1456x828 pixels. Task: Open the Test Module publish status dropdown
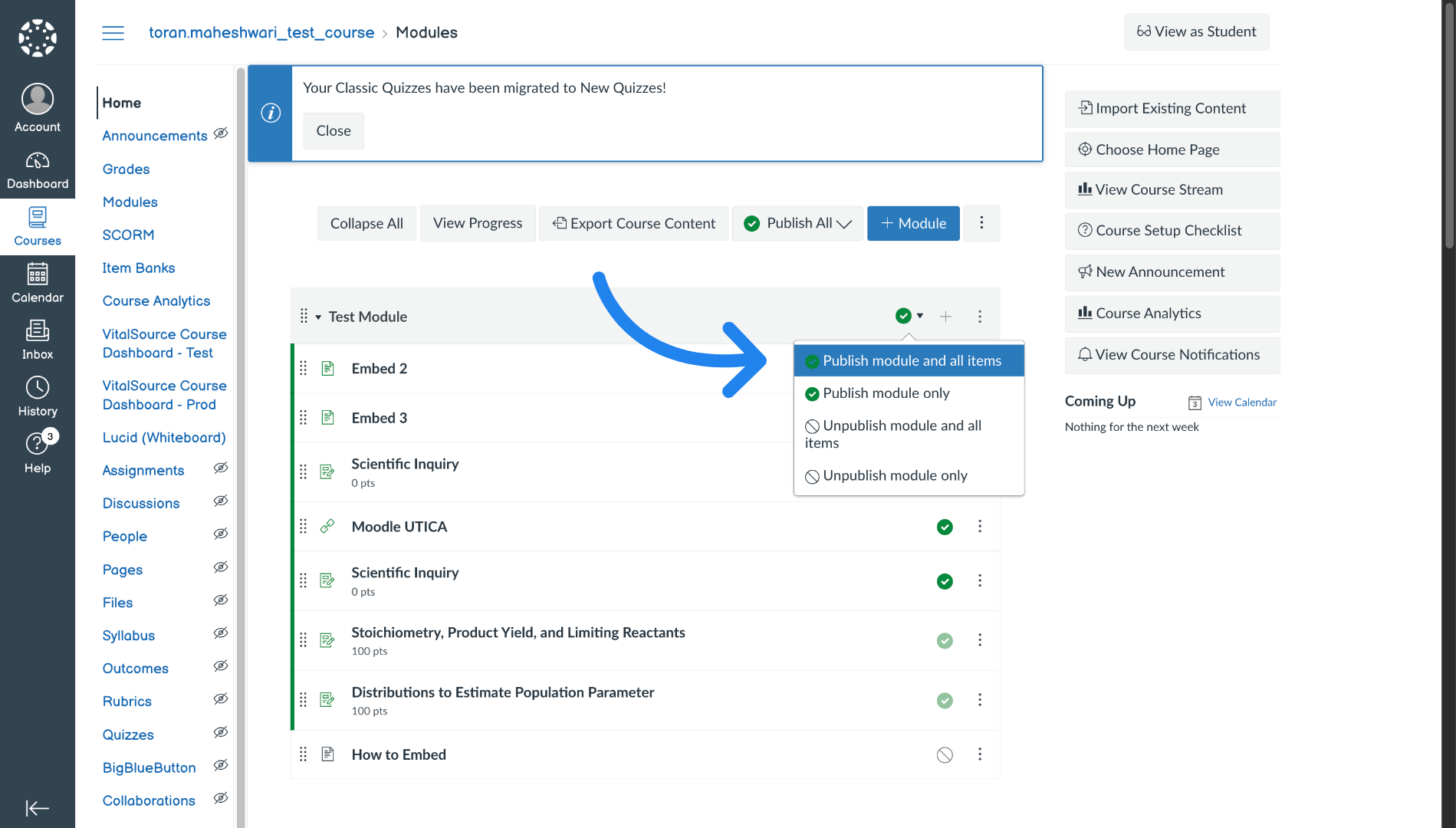click(909, 316)
